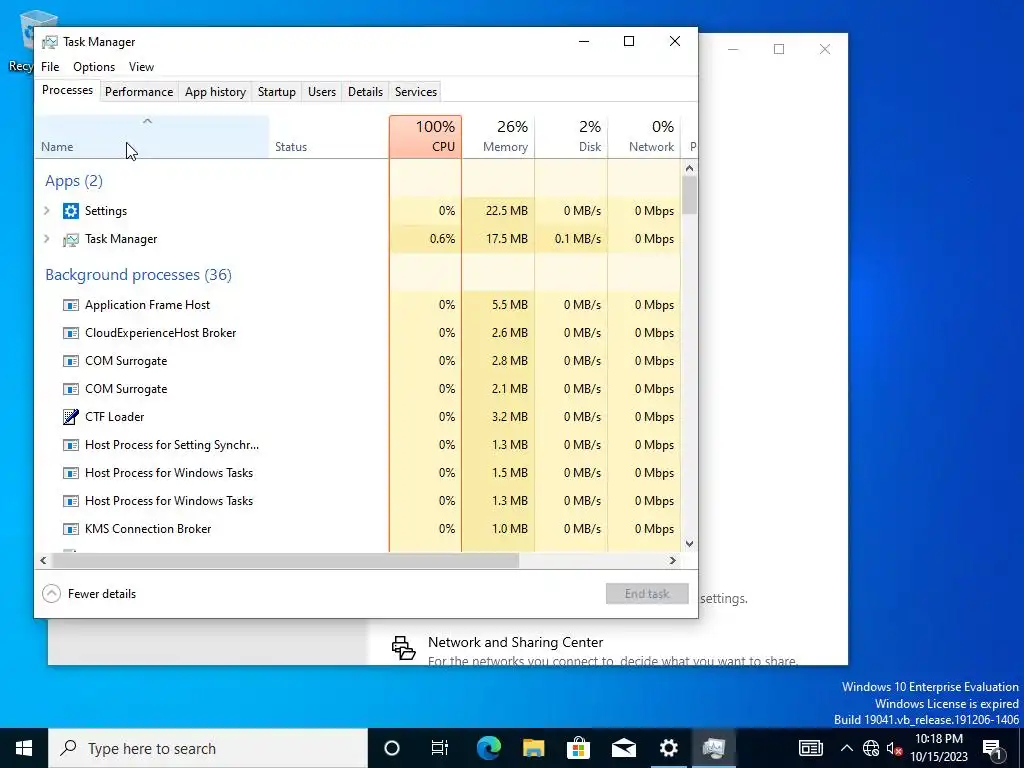The image size is (1024, 768).
Task: Click the End task button
Action: tap(647, 594)
